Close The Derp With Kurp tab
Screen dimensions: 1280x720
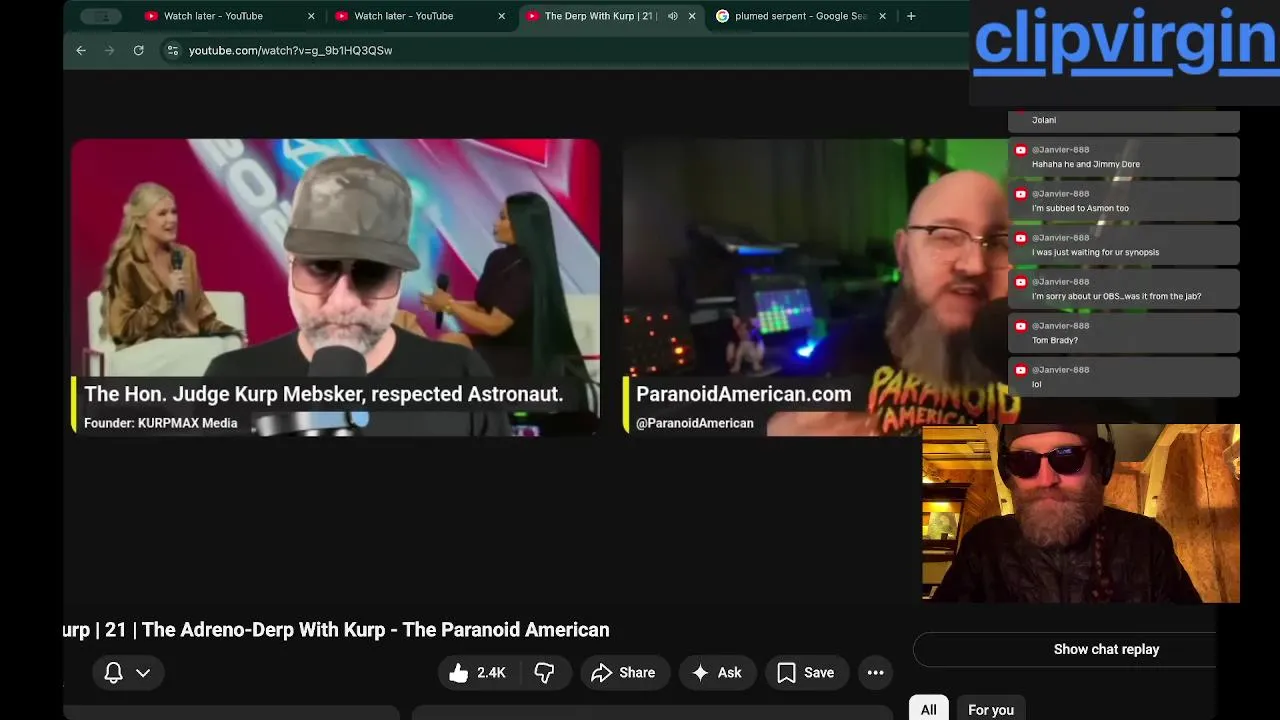(x=692, y=16)
